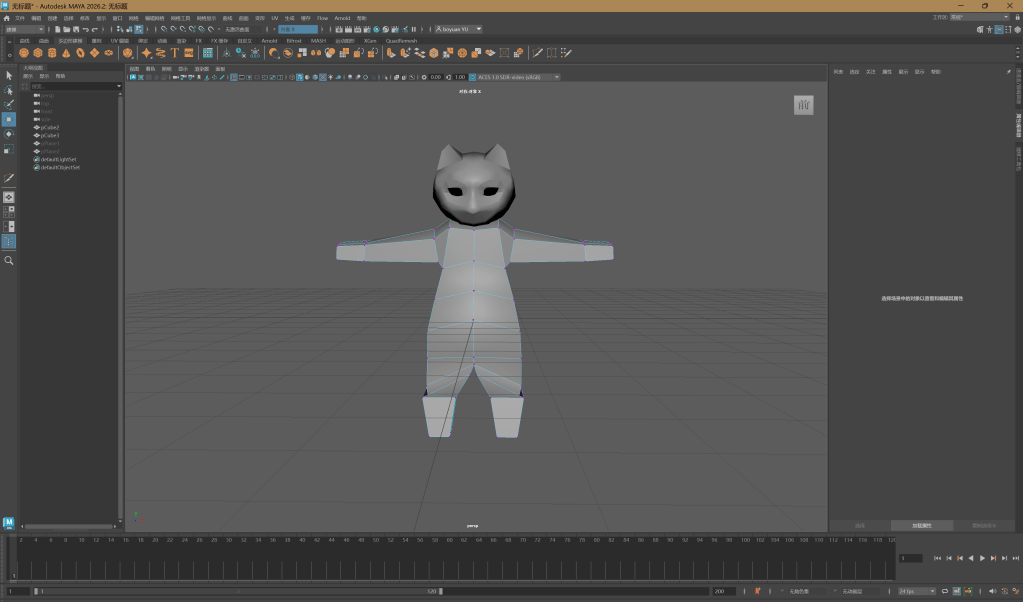1023x602 pixels.
Task: Open the 24 fps frame rate dropdown
Action: point(917,591)
